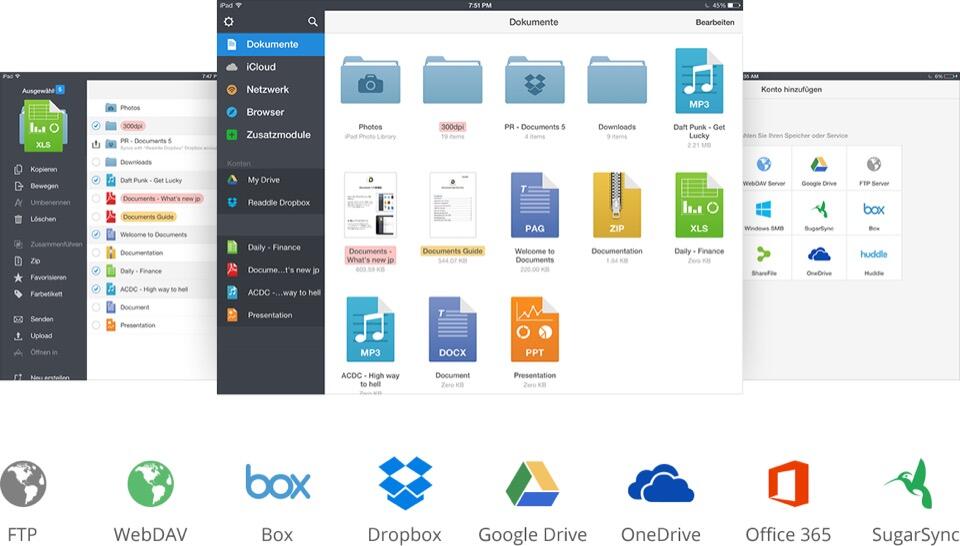Choose Google Drive tile in Konto hinzufügen

[819, 169]
